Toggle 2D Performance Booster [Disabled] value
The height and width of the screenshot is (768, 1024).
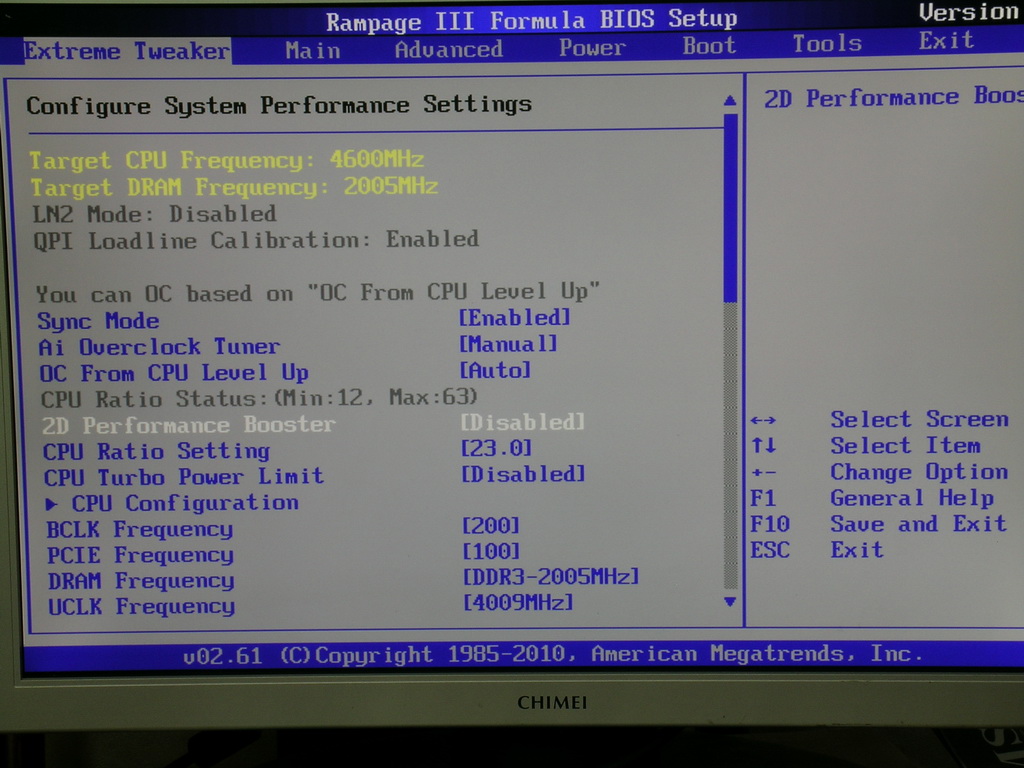pos(522,422)
